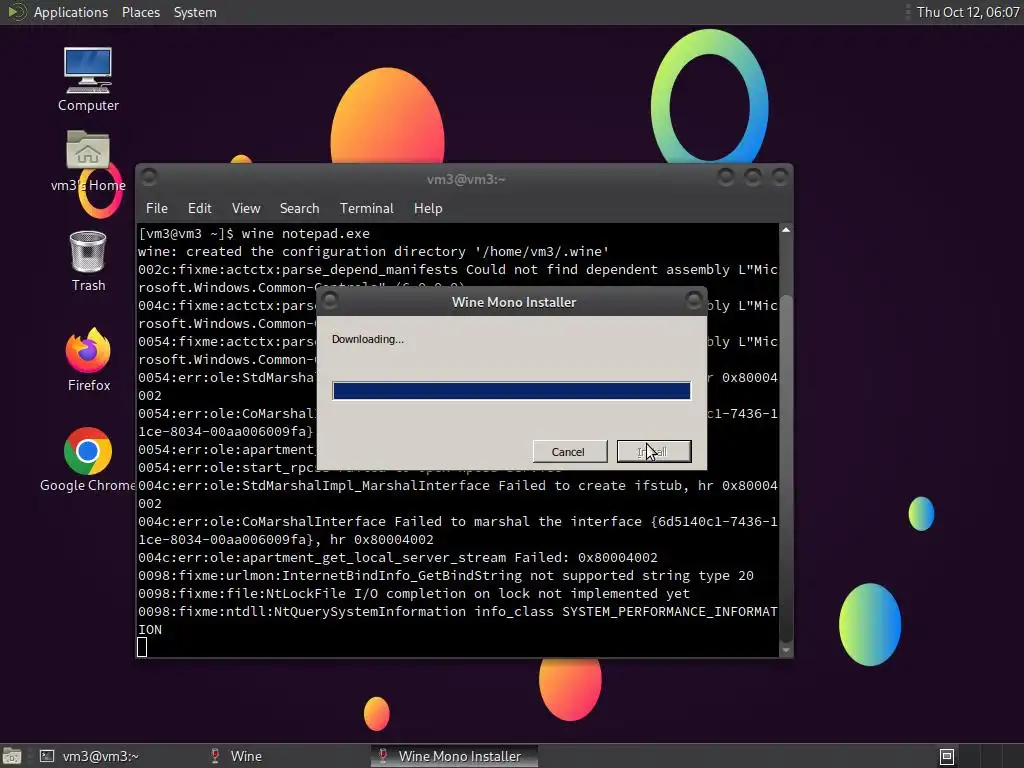Open the Terminal menu in the menubar
The image size is (1024, 768).
(366, 208)
